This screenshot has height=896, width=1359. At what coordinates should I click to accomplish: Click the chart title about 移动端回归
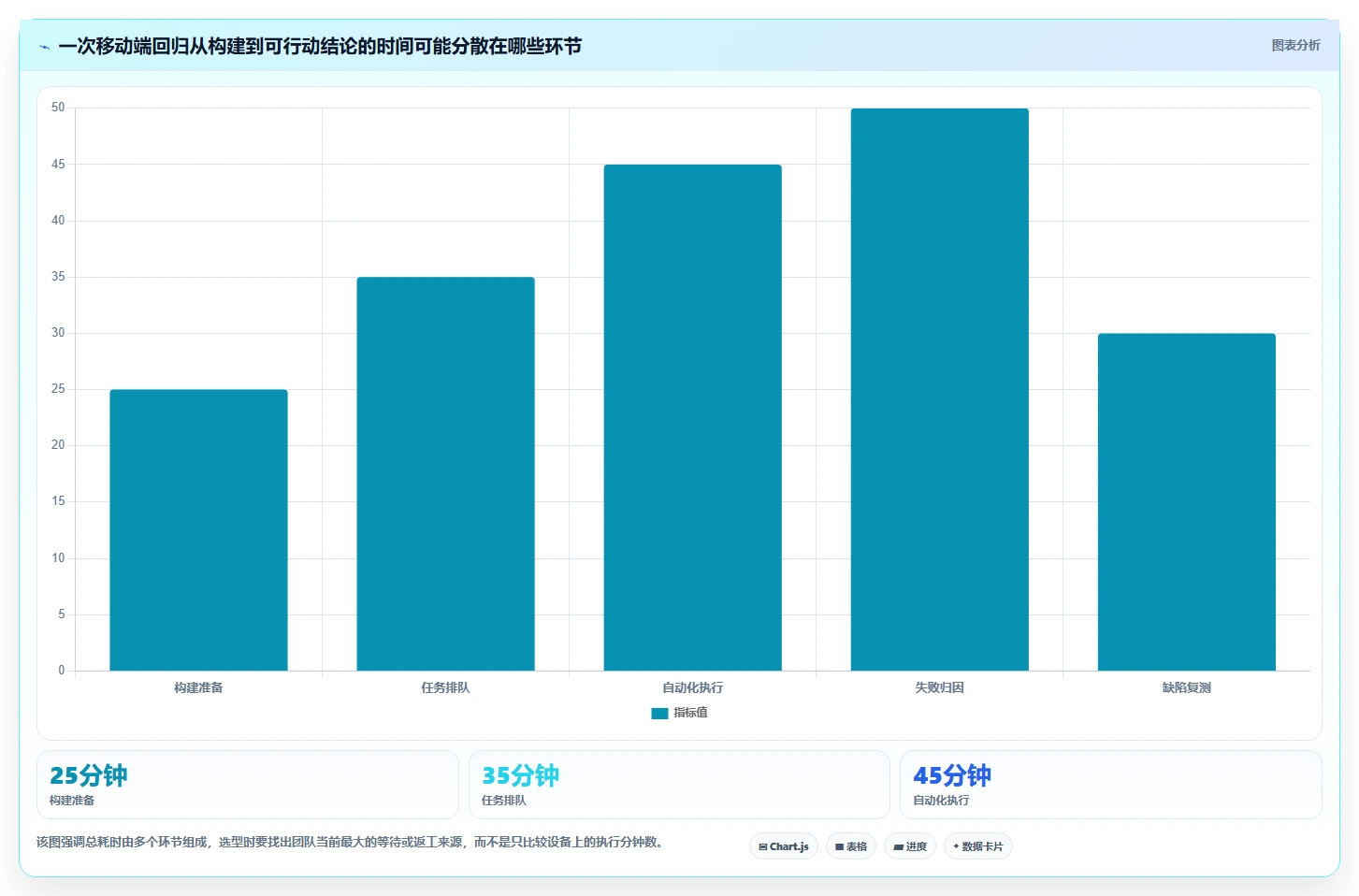[320, 46]
